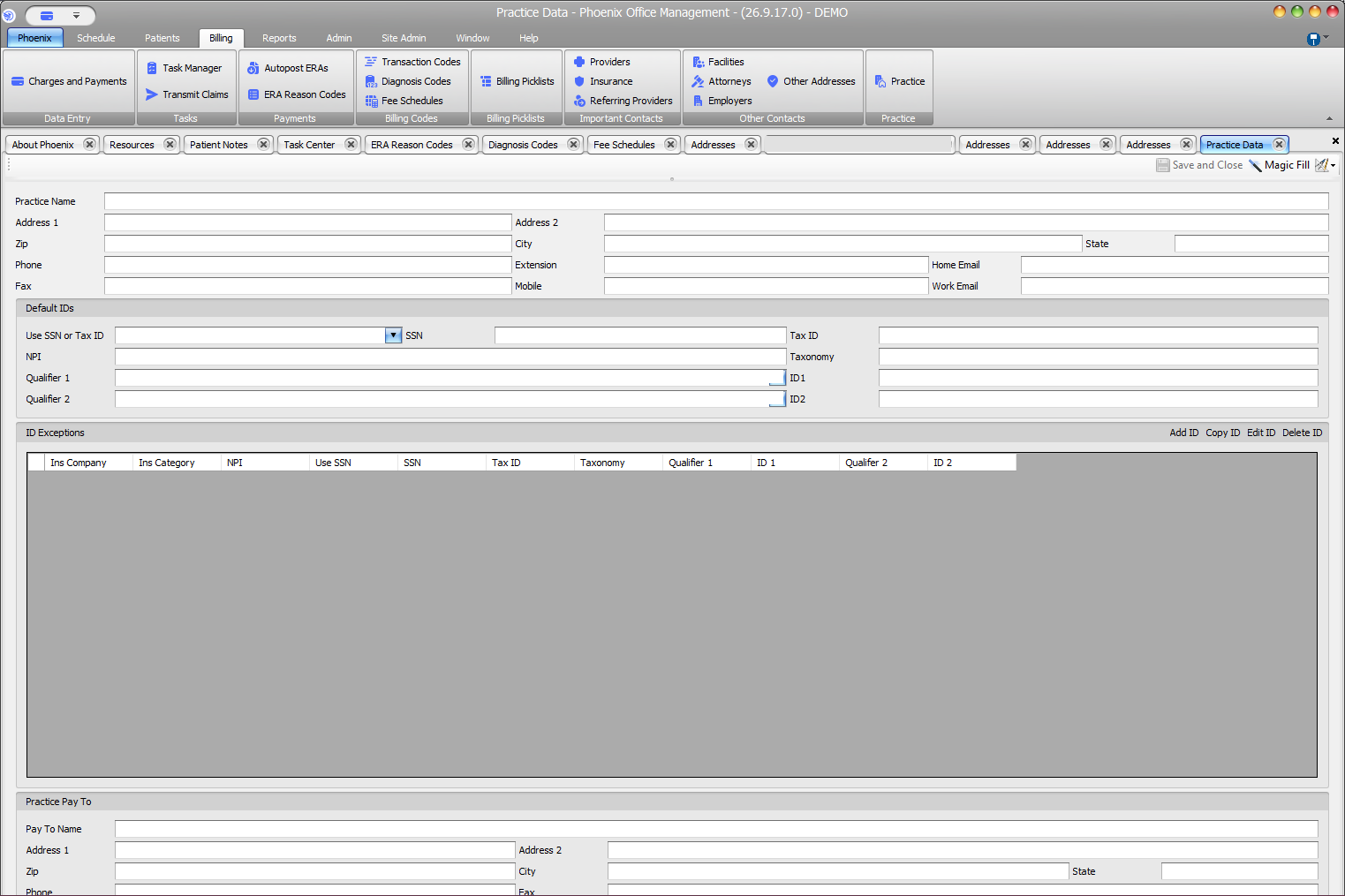Close the About Phoenix tab
The height and width of the screenshot is (896, 1345).
click(89, 144)
